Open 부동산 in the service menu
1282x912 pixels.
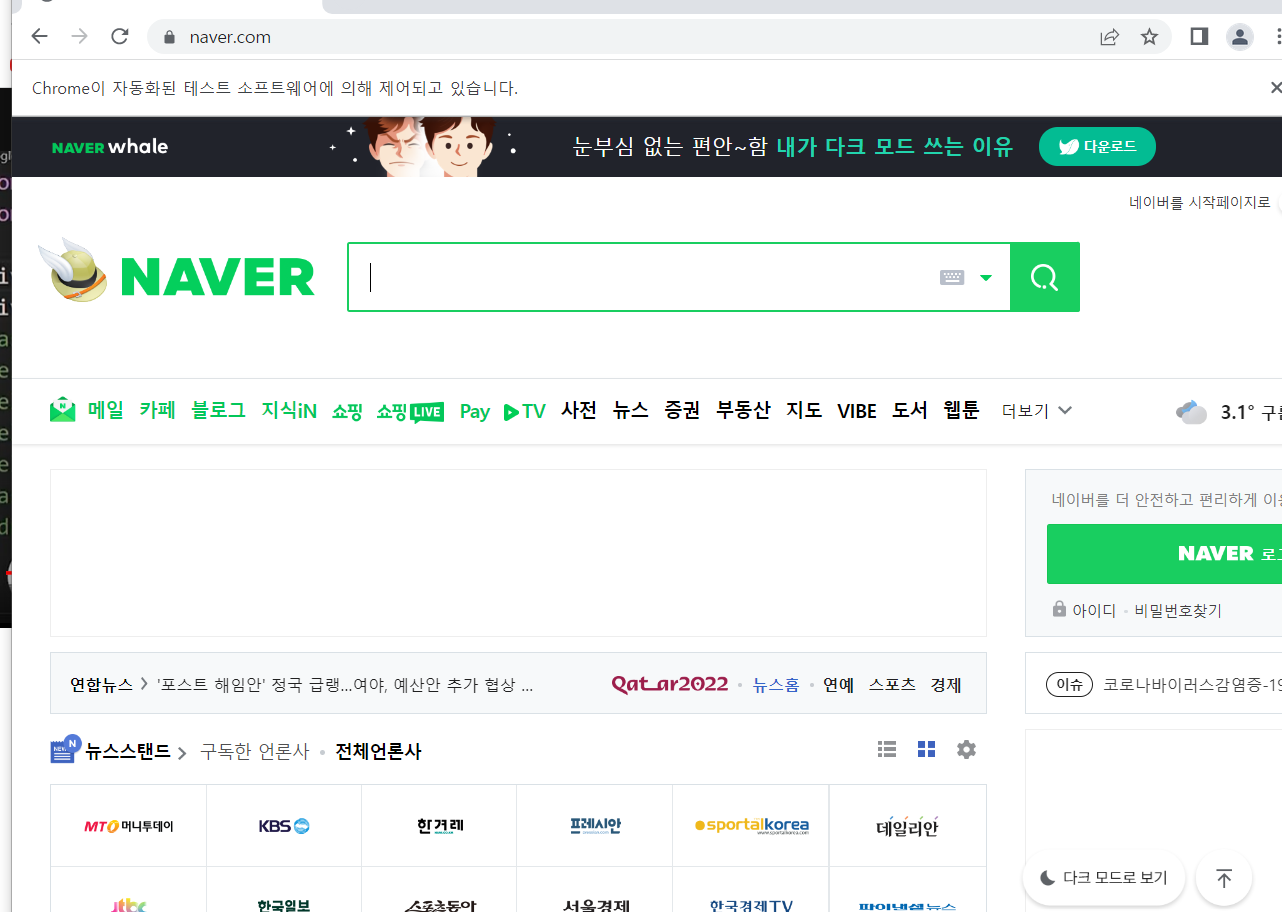point(743,410)
